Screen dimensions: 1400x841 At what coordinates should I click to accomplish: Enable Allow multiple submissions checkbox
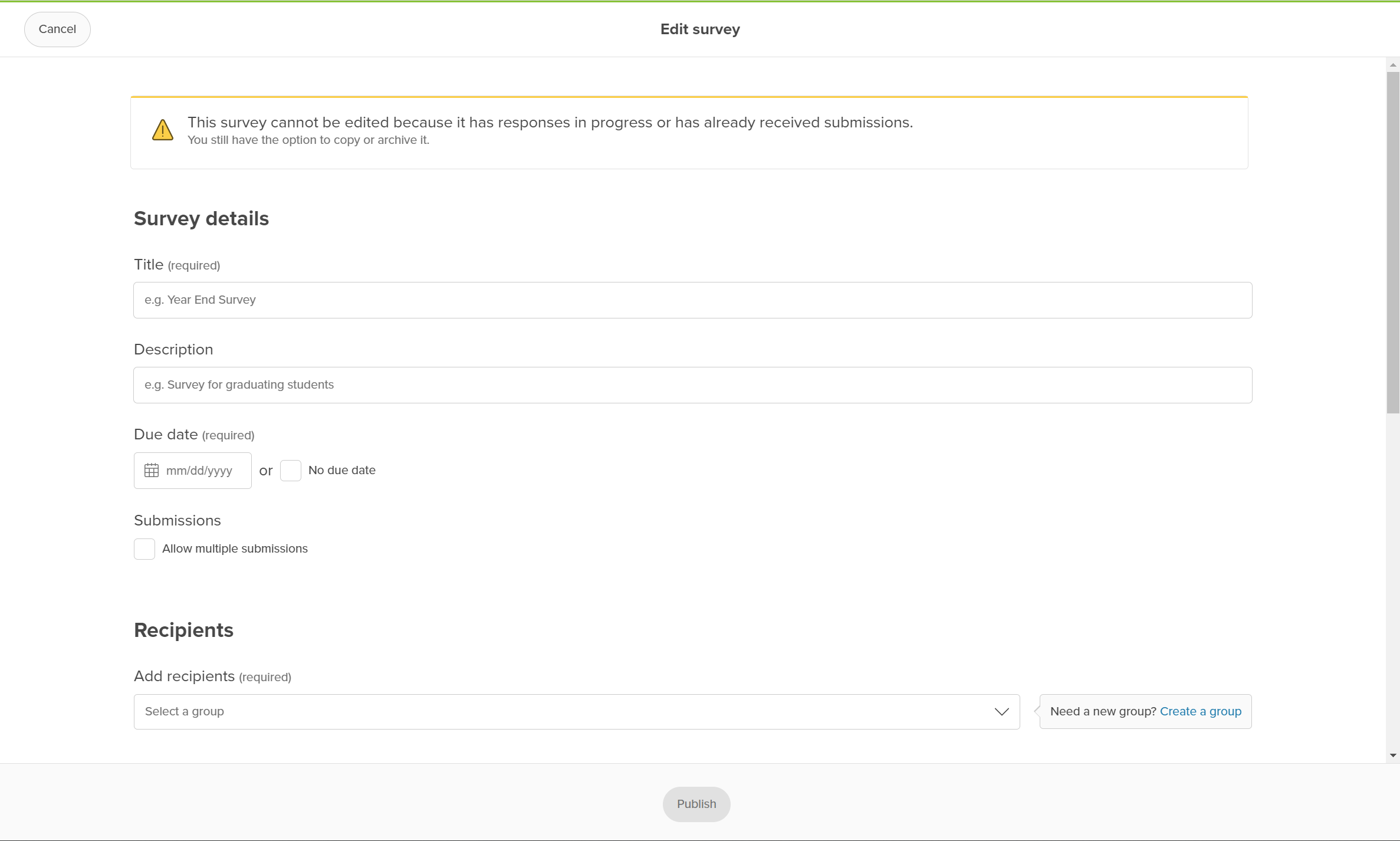click(144, 548)
